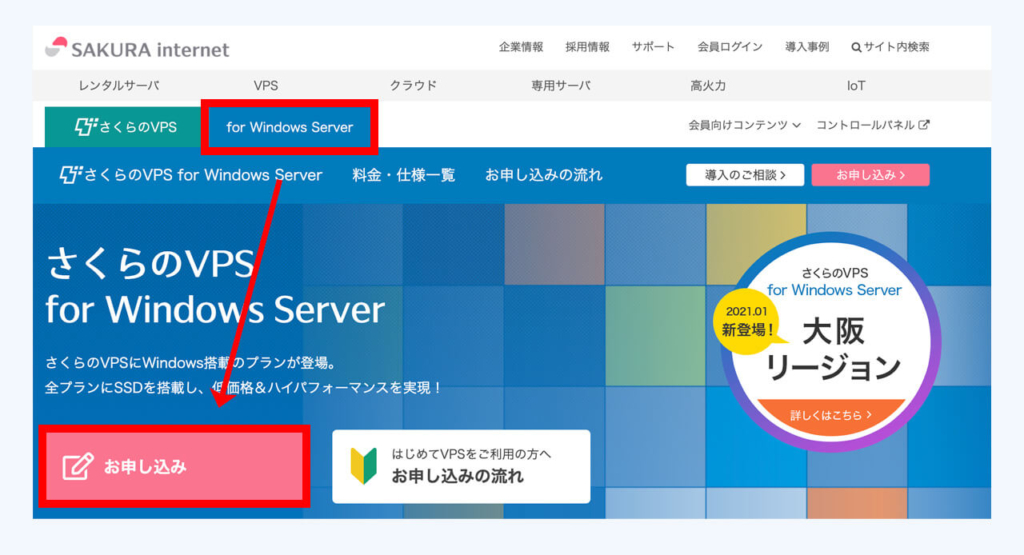Click the SAKURA internet logo
This screenshot has width=1024, height=555.
(137, 48)
